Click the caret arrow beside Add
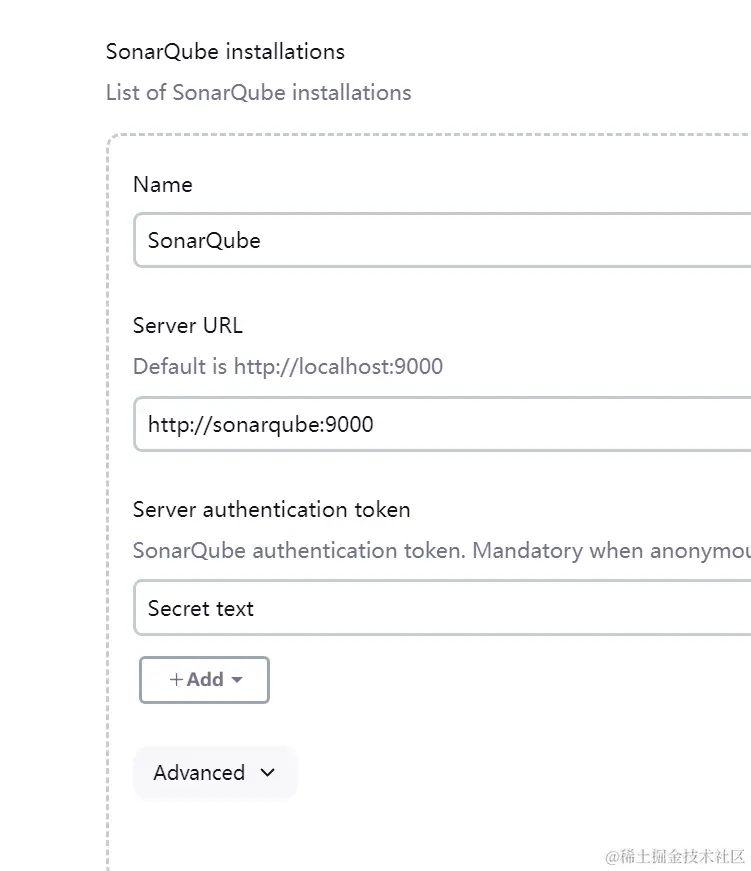751x871 pixels. 237,680
